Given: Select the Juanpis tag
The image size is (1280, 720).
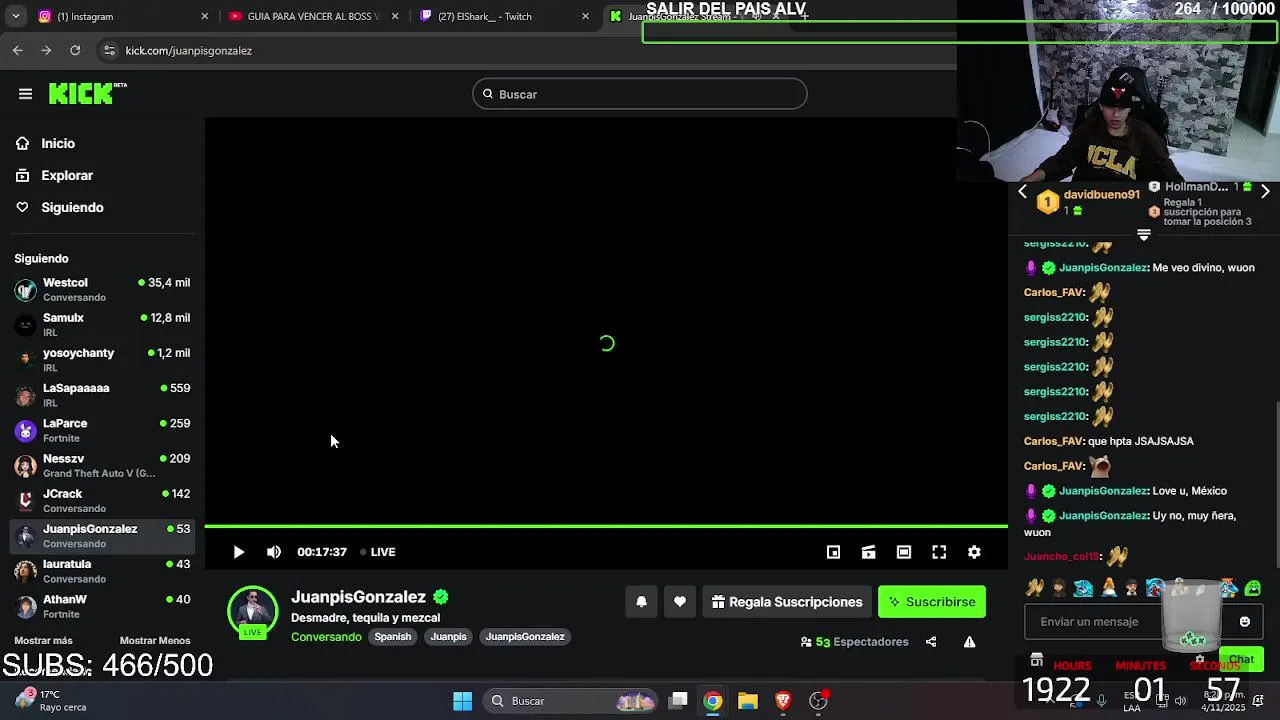Looking at the screenshot, I should click(448, 637).
